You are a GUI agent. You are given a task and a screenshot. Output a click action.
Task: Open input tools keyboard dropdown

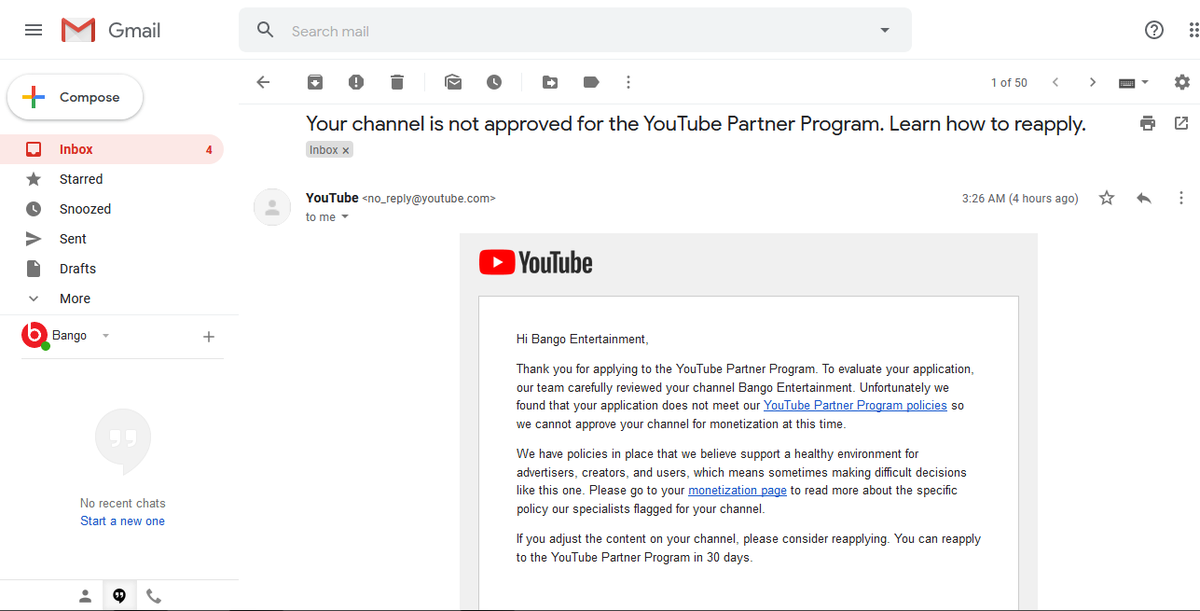1134,82
